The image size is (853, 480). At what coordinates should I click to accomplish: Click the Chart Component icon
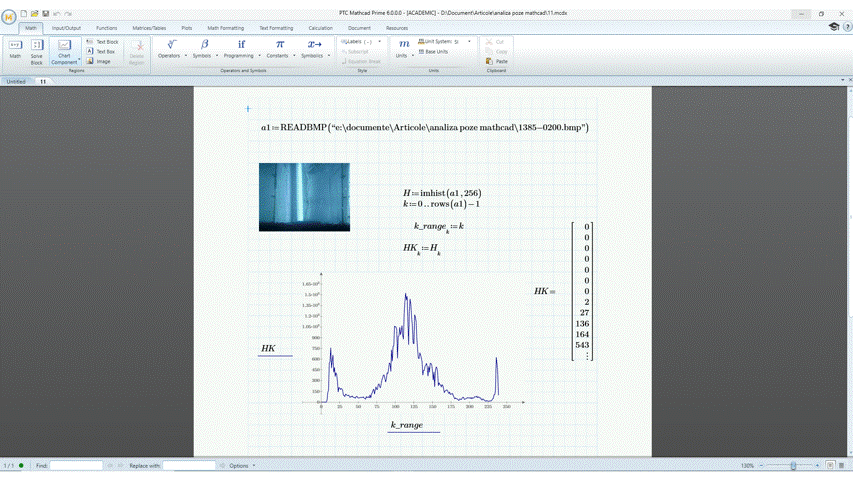(x=64, y=50)
